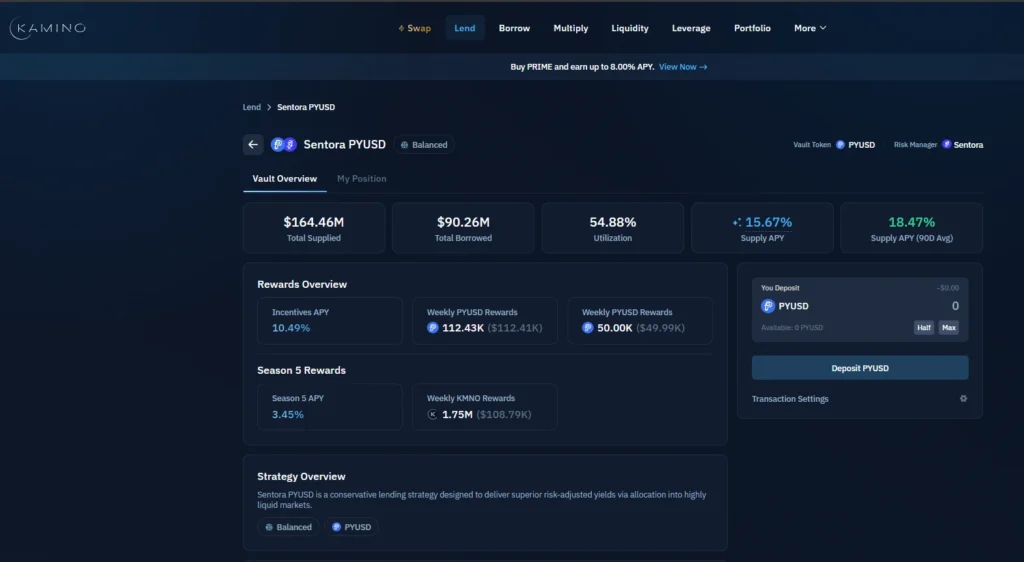This screenshot has height=562, width=1024.
Task: Click the Weekly KMNO Rewards card
Action: point(485,407)
